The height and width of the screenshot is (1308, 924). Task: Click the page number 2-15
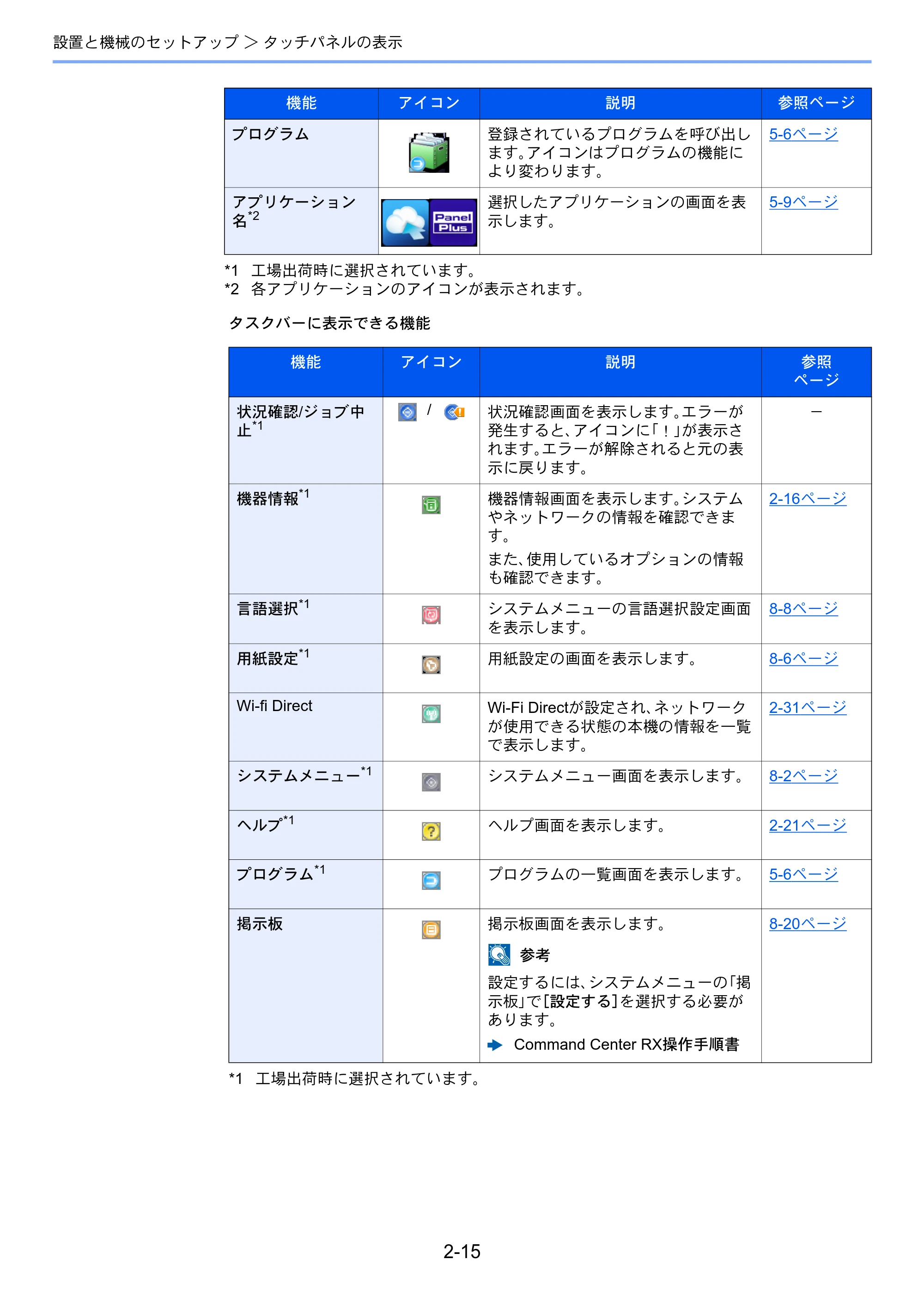[462, 1252]
